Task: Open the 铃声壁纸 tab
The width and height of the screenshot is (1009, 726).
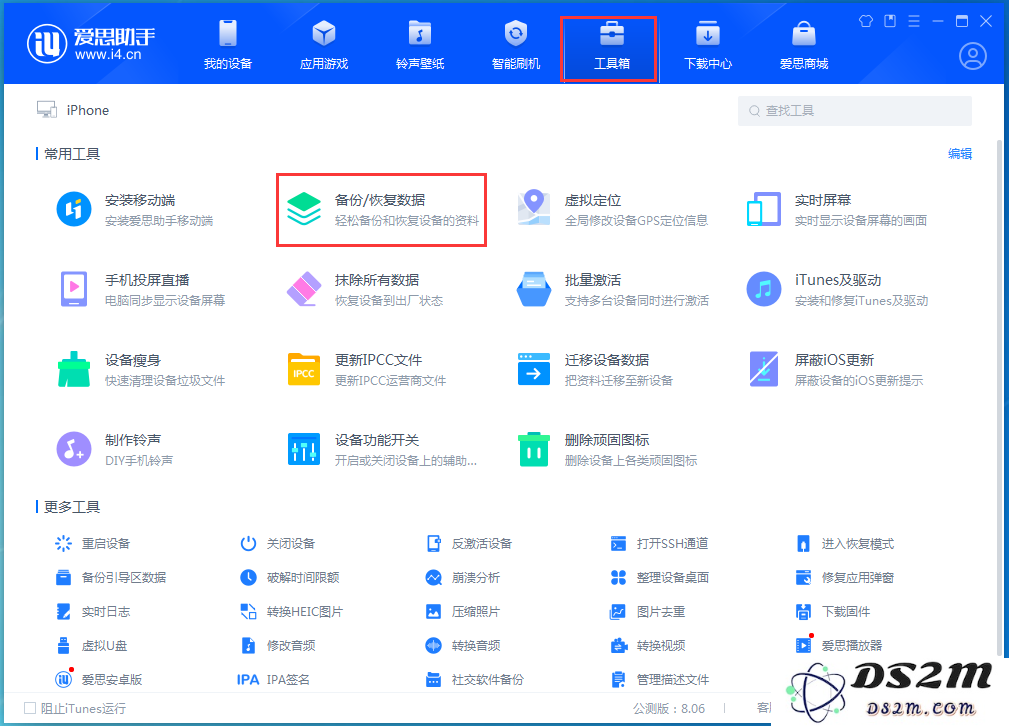Action: 420,45
